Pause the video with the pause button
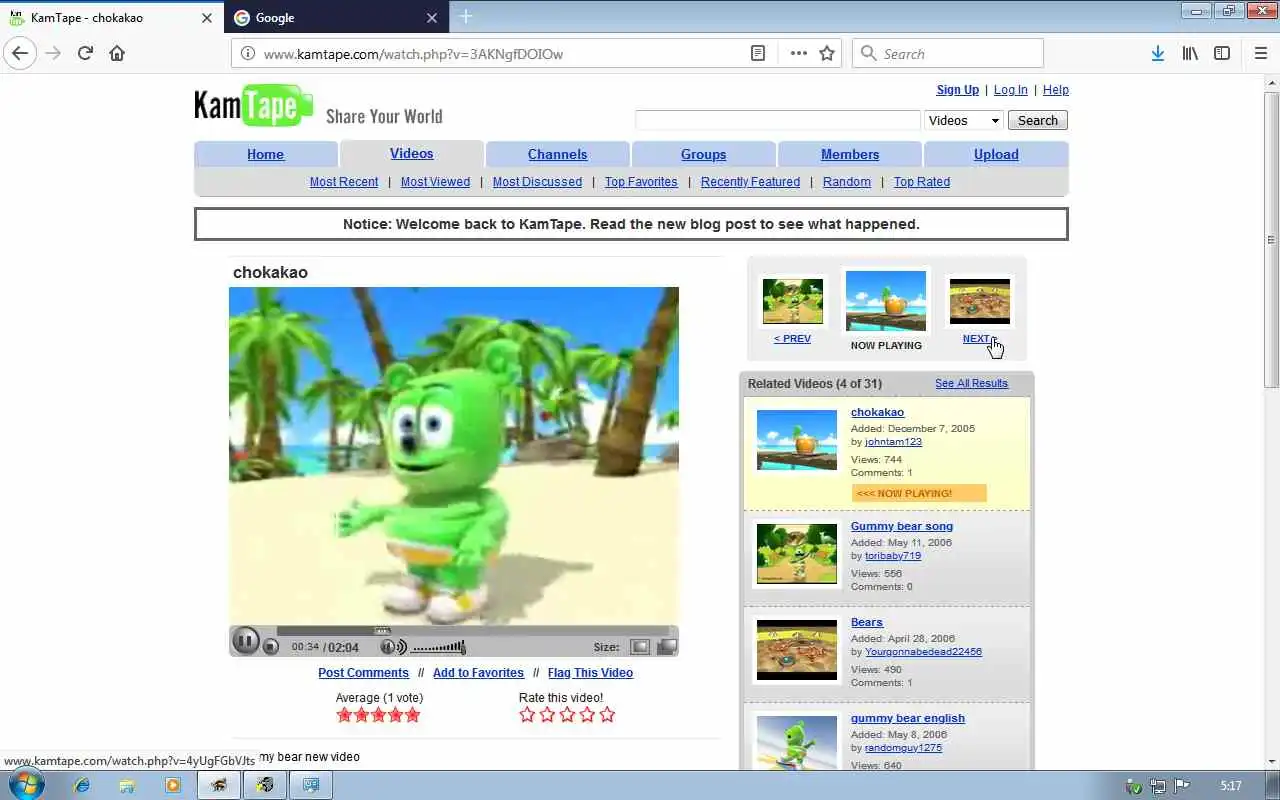The height and width of the screenshot is (800, 1280). 245,641
